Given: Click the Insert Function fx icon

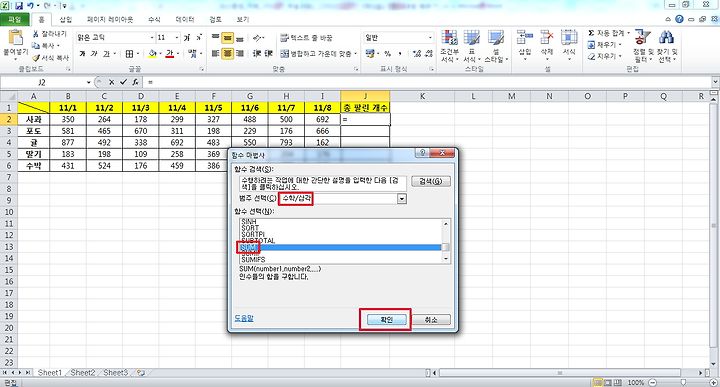Looking at the screenshot, I should tap(135, 82).
